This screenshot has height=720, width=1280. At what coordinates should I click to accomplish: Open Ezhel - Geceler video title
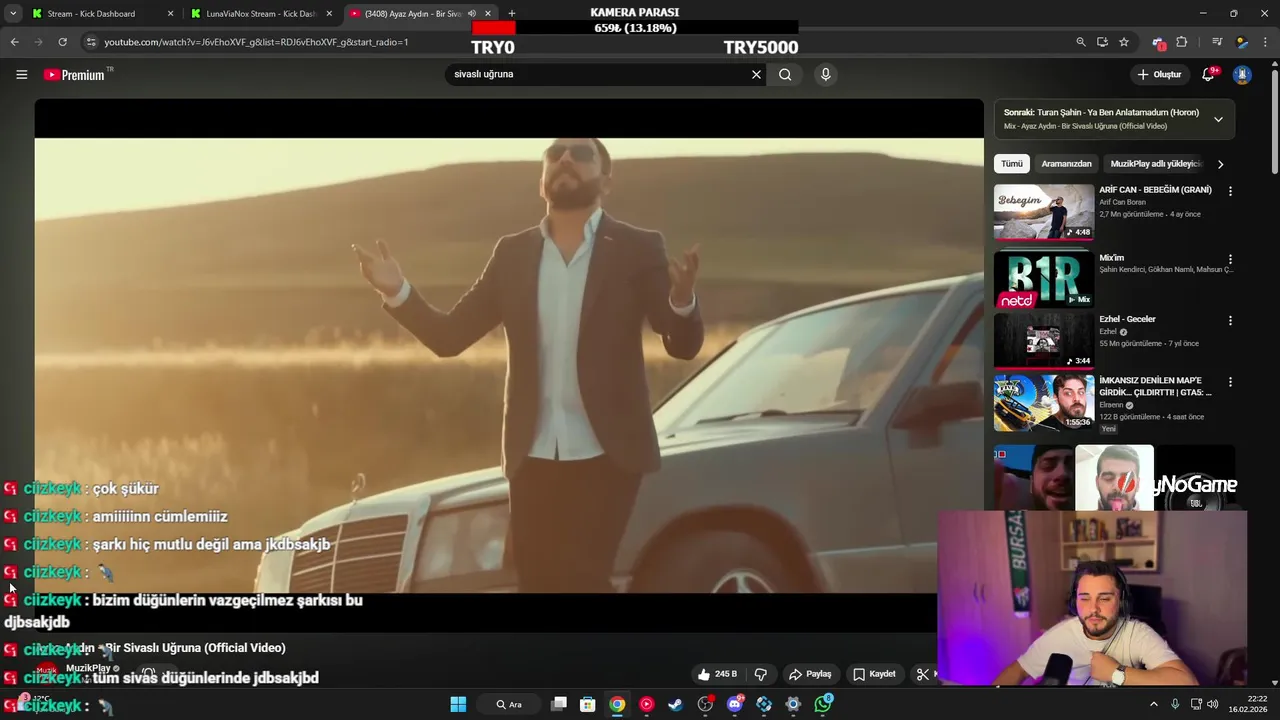click(1127, 319)
